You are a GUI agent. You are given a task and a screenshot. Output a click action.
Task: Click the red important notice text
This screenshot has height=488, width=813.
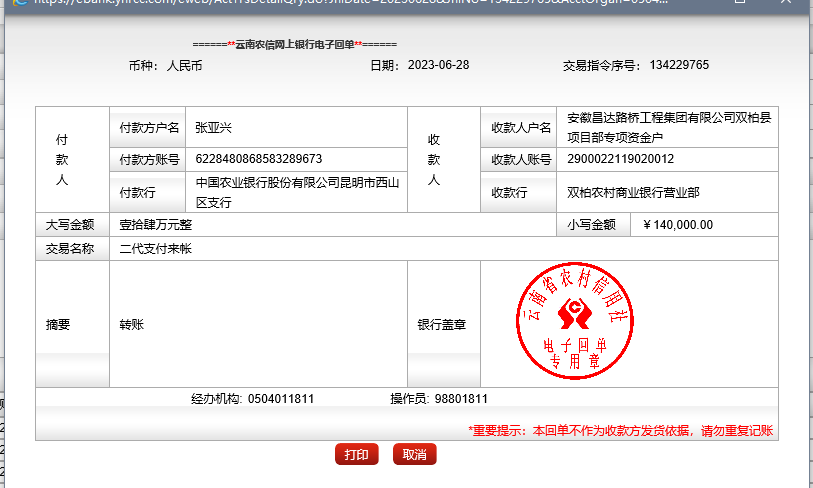[620, 430]
